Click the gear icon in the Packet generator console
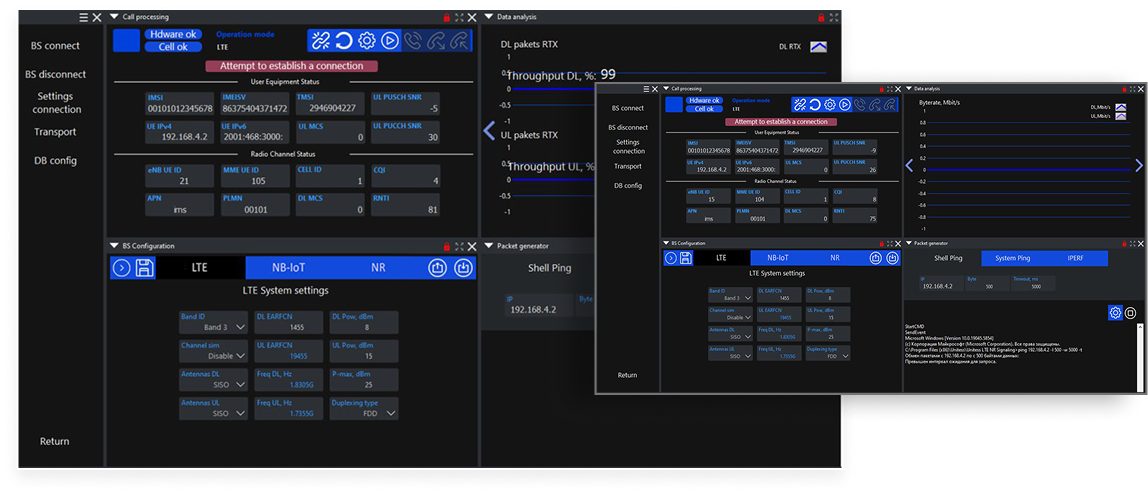 coord(1115,313)
